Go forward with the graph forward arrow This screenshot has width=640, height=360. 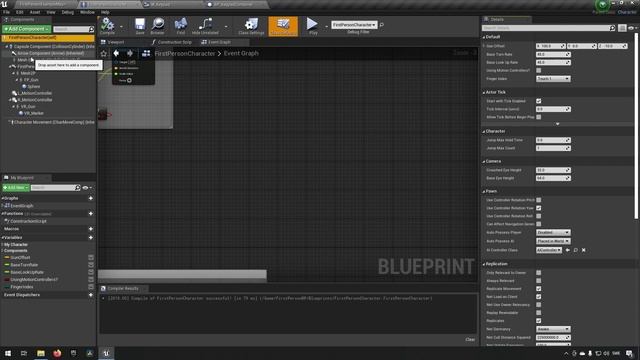point(130,53)
